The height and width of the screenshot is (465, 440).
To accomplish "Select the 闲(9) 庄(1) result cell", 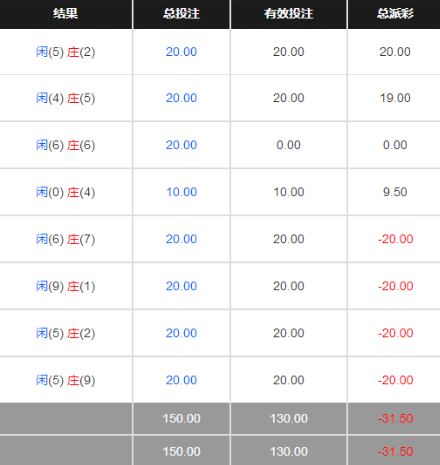I will 65,286.
